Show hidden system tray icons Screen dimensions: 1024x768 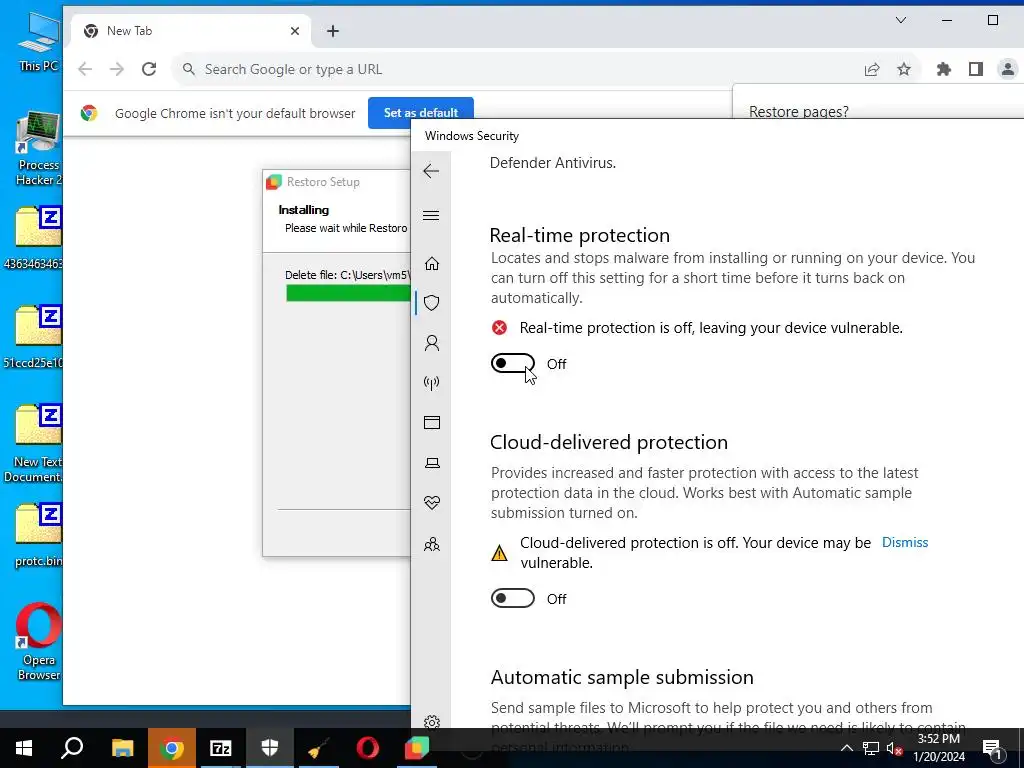846,748
